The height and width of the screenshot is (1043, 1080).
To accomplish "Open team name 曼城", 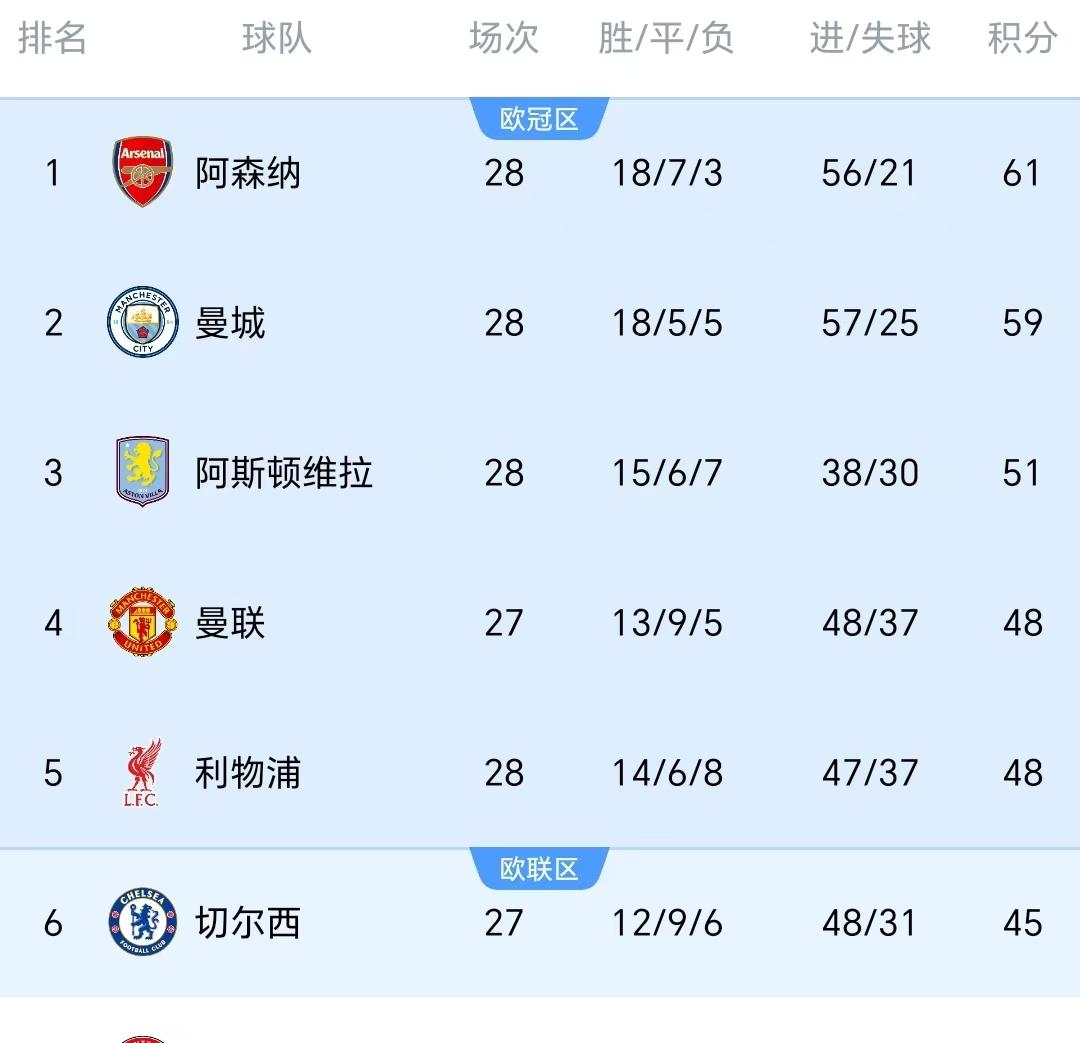I will [230, 322].
